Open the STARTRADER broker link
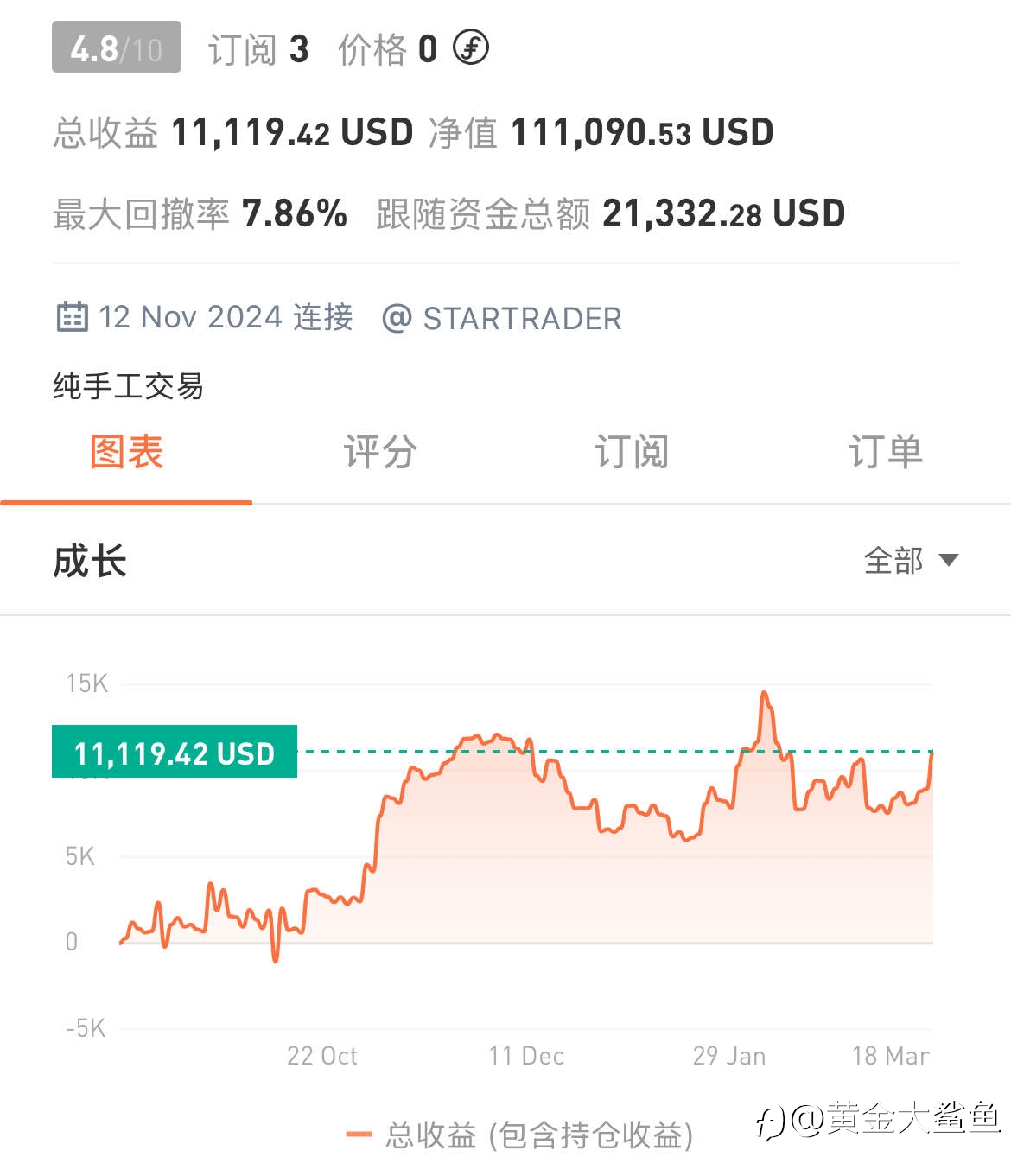 pyautogui.click(x=522, y=318)
